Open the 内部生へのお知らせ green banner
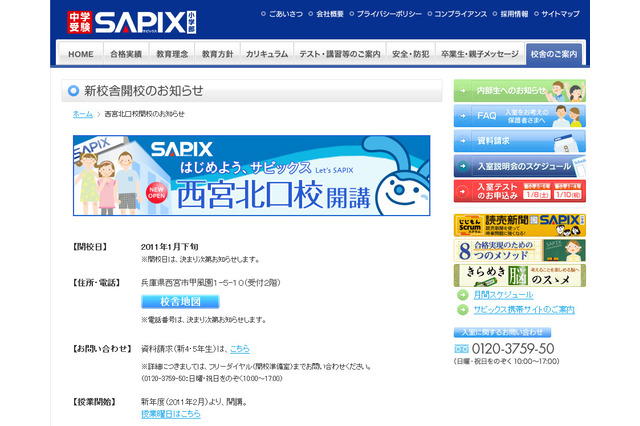The image size is (640, 426). click(x=520, y=91)
